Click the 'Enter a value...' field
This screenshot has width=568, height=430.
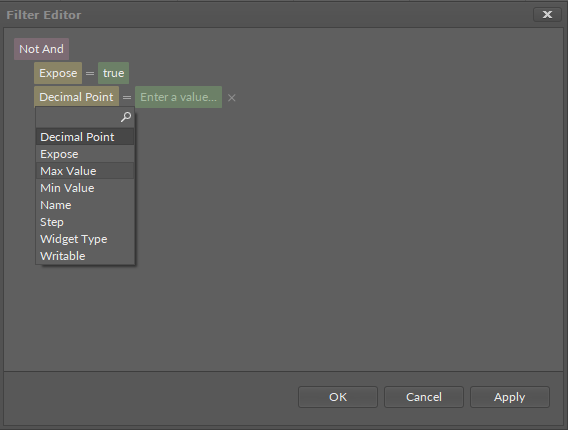click(x=179, y=97)
